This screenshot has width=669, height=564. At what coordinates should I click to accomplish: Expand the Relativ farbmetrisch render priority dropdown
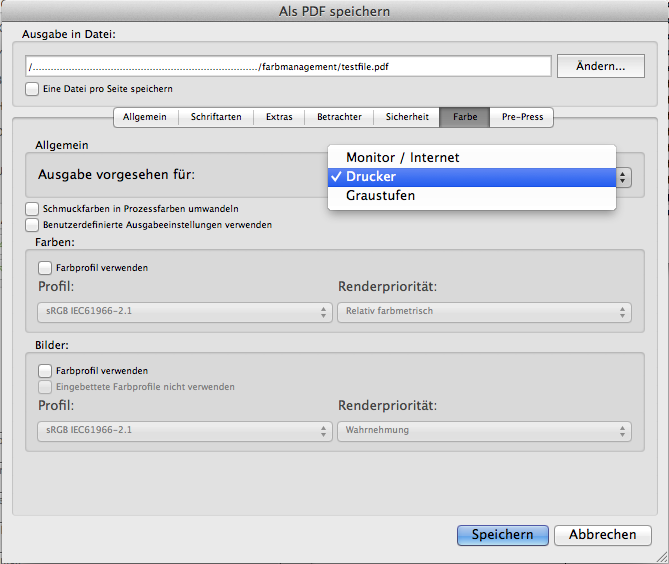click(x=484, y=312)
